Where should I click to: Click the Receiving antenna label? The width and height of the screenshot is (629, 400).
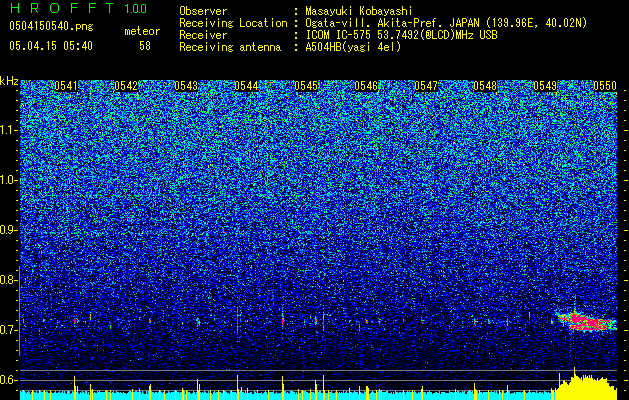(230, 47)
